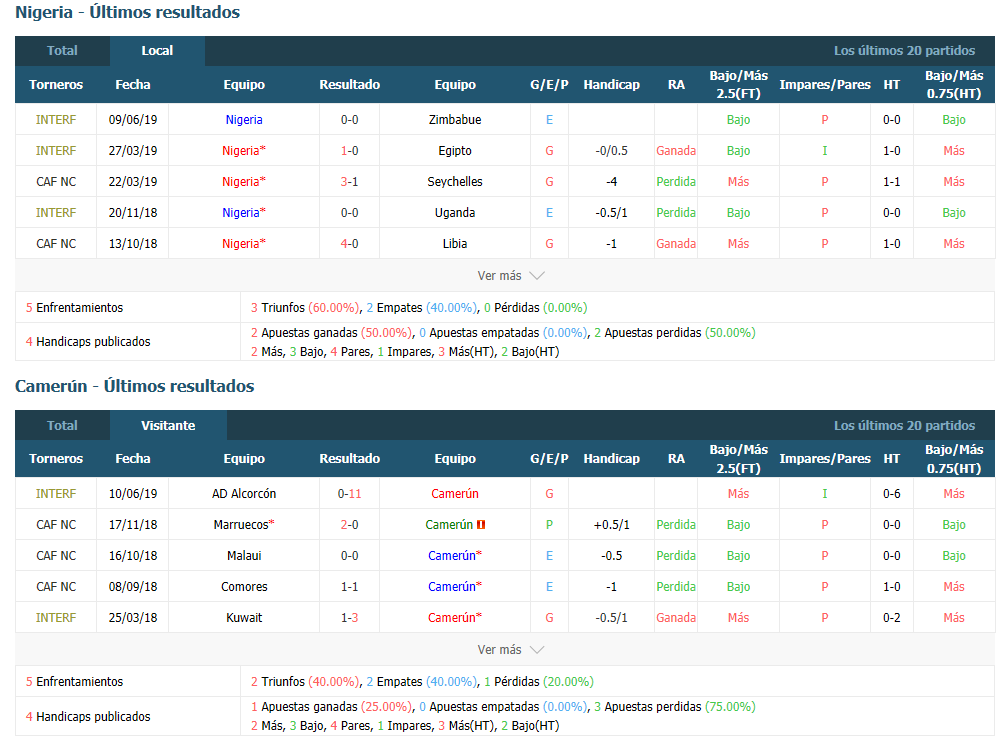This screenshot has width=1005, height=742.
Task: Click 3 Apuestas perdidas (75.00%) text
Action: tap(674, 707)
